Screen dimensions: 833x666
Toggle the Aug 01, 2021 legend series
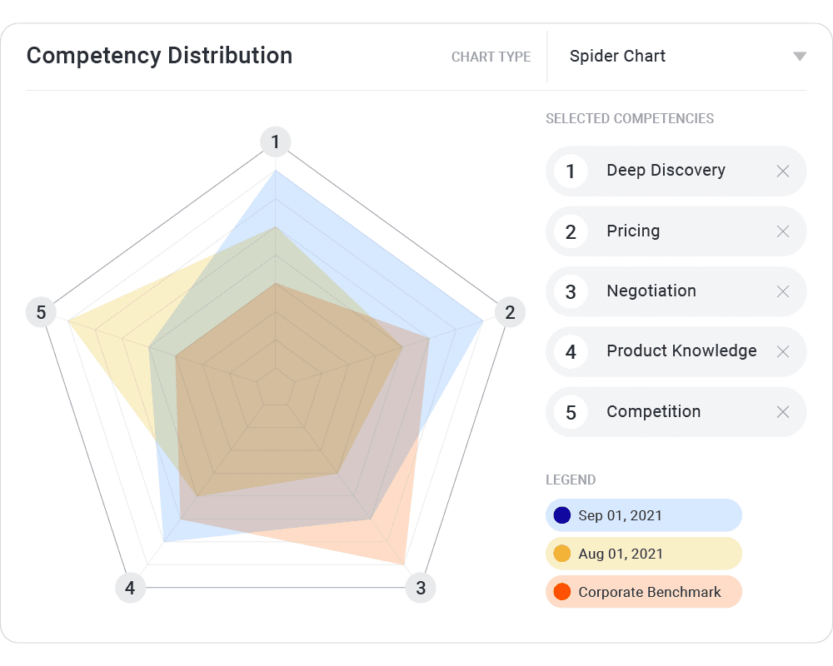click(x=643, y=554)
